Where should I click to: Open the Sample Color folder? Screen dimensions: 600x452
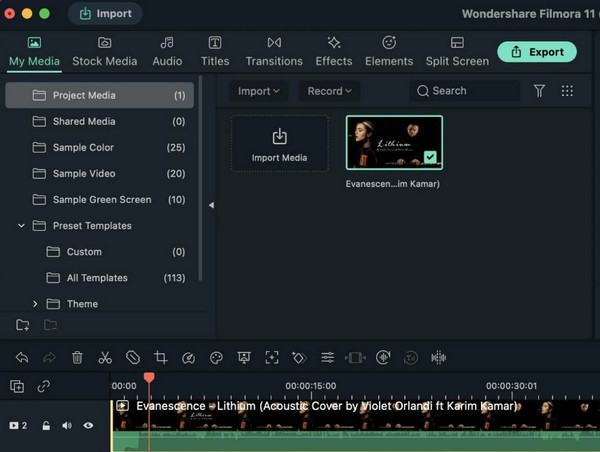click(99, 147)
